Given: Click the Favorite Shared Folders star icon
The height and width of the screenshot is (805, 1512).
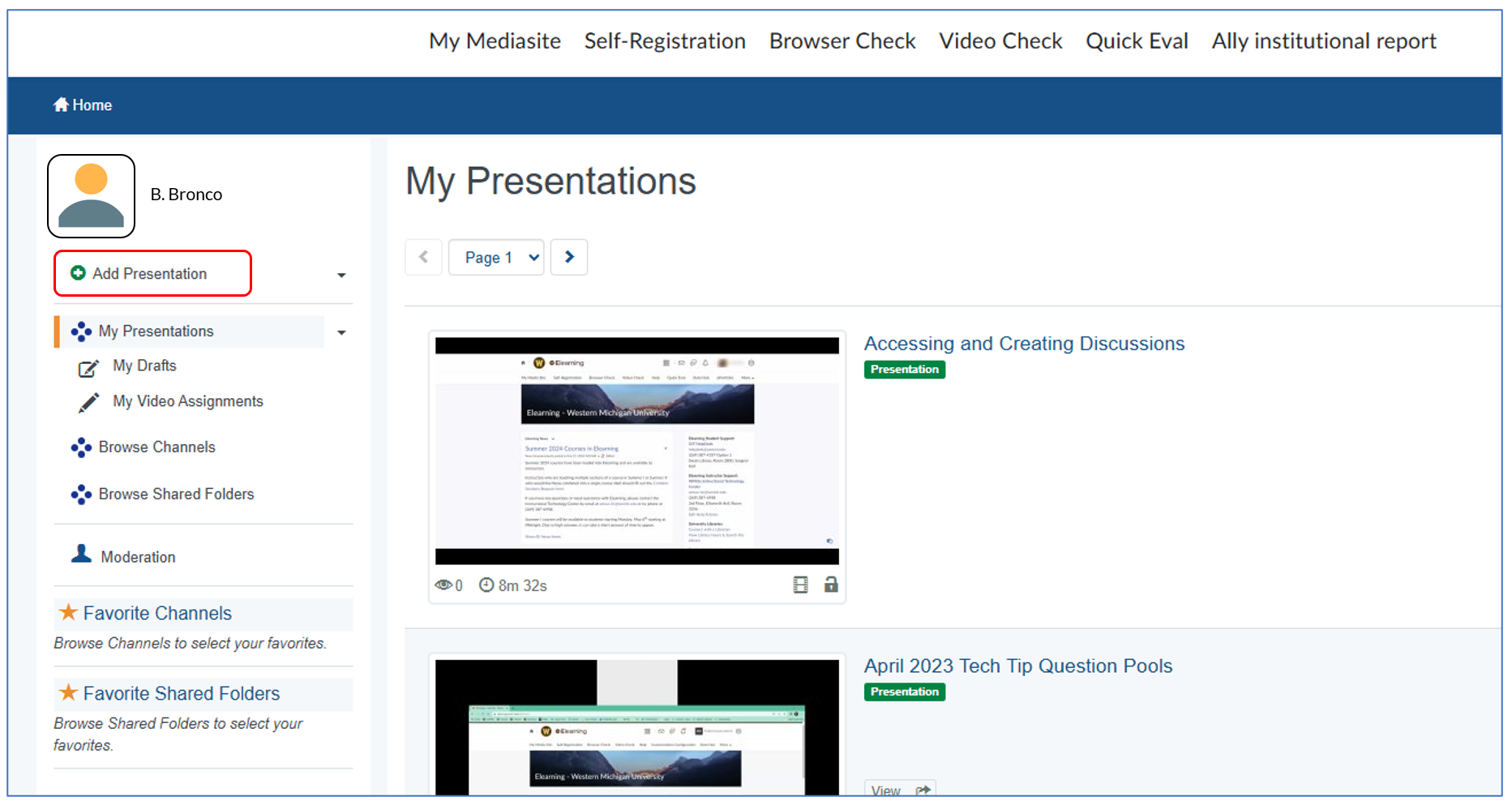Looking at the screenshot, I should [68, 692].
